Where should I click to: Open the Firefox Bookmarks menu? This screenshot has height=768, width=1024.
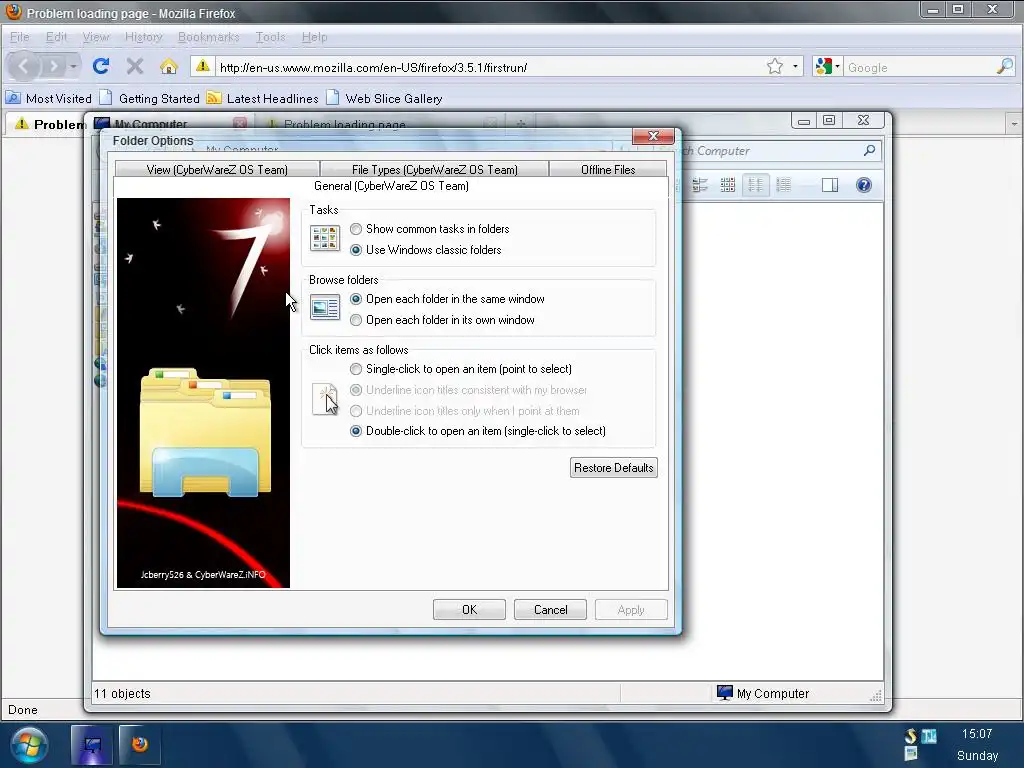click(x=208, y=37)
